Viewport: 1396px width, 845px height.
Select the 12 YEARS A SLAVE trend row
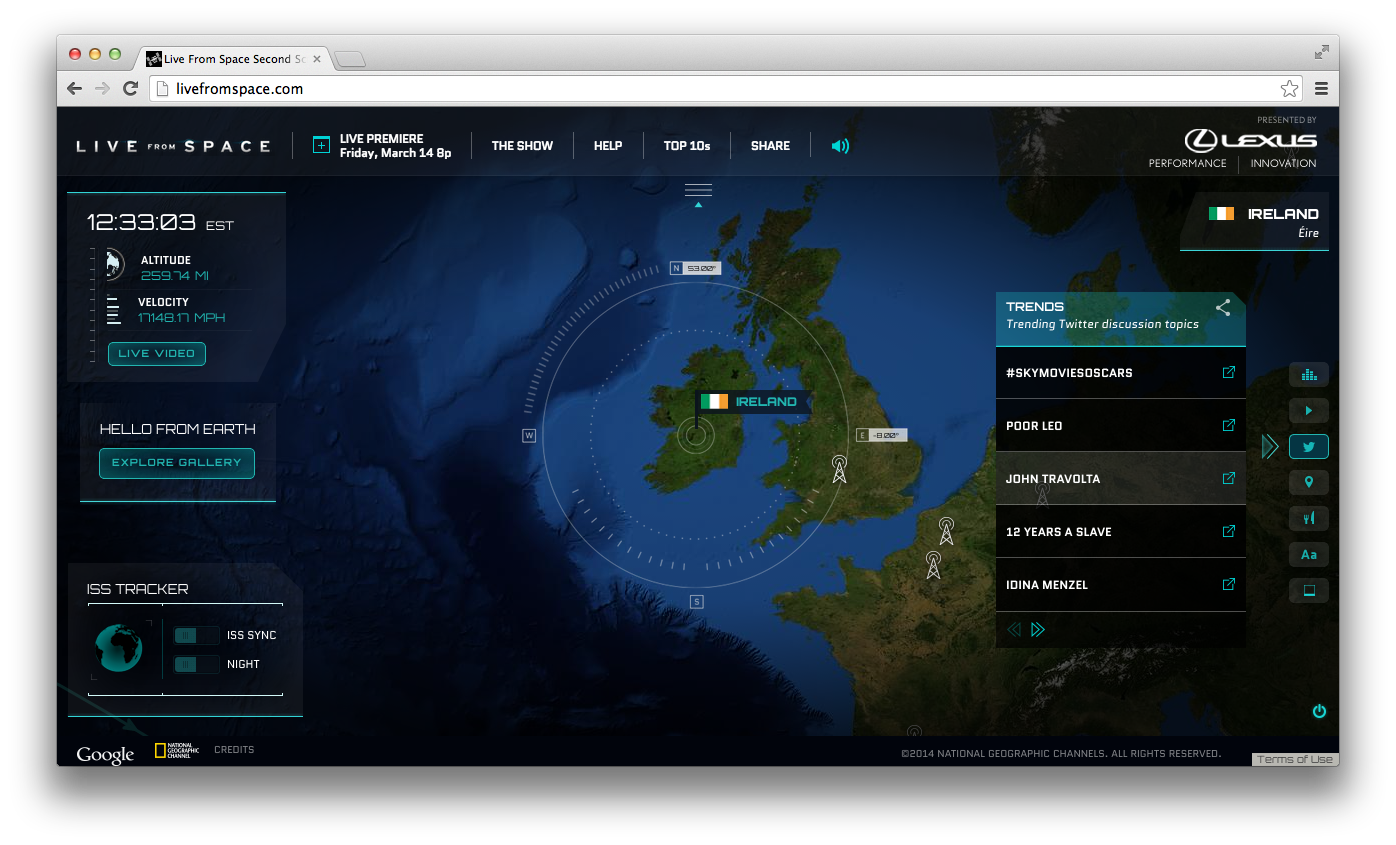[x=1121, y=531]
